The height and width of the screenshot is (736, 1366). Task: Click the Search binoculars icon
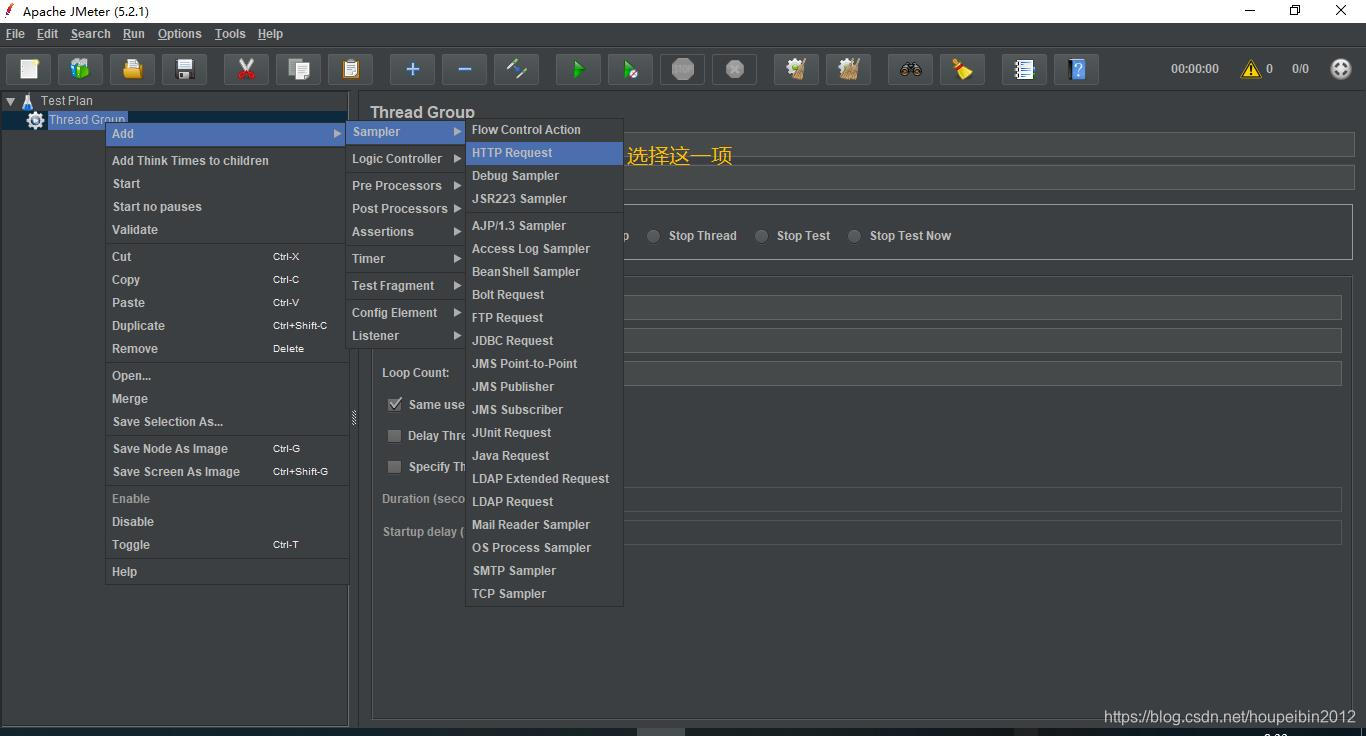point(910,69)
